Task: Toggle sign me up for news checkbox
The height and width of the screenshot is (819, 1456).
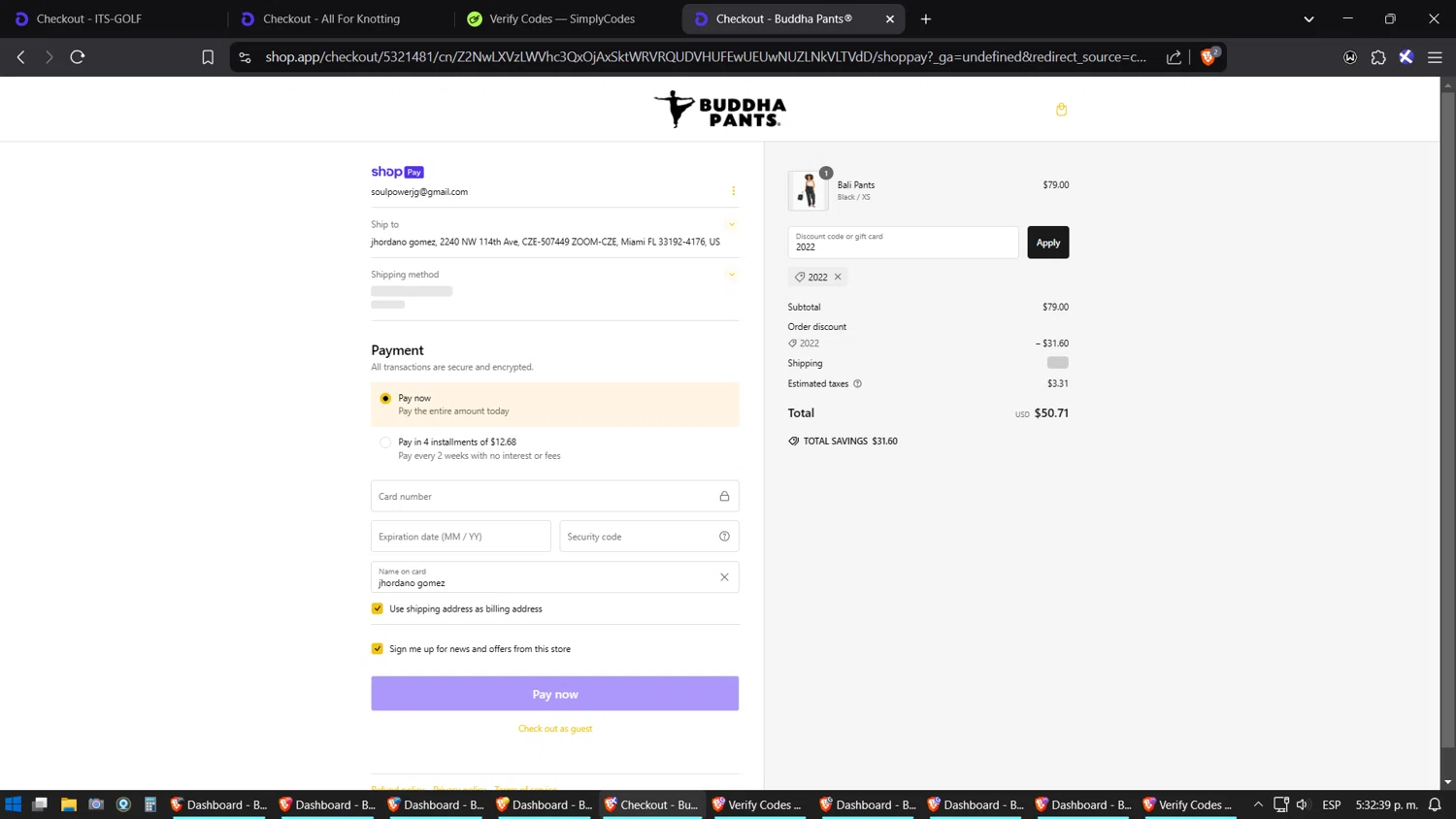Action: click(x=378, y=648)
